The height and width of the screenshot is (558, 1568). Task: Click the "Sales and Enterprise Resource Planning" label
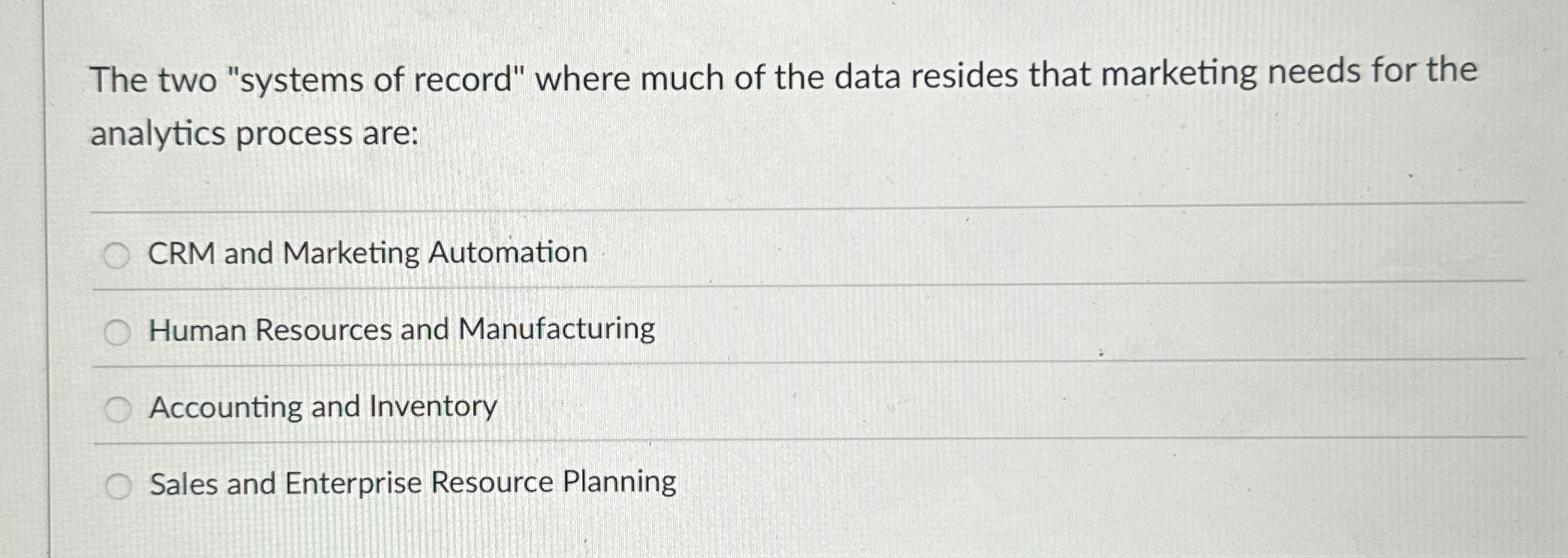pyautogui.click(x=413, y=482)
